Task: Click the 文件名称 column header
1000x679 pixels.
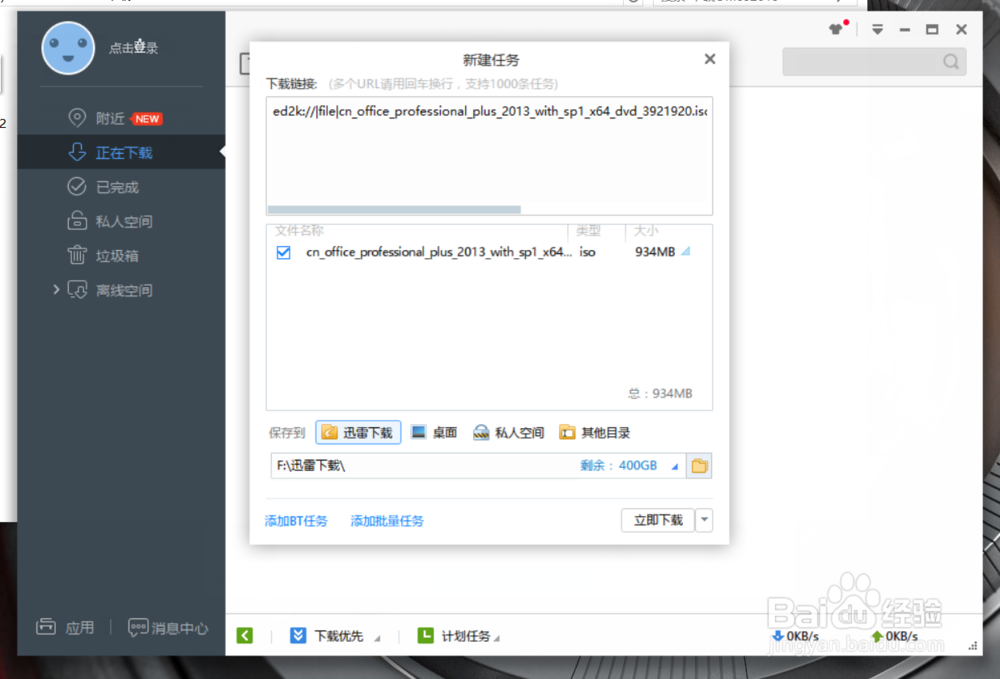Action: (299, 230)
